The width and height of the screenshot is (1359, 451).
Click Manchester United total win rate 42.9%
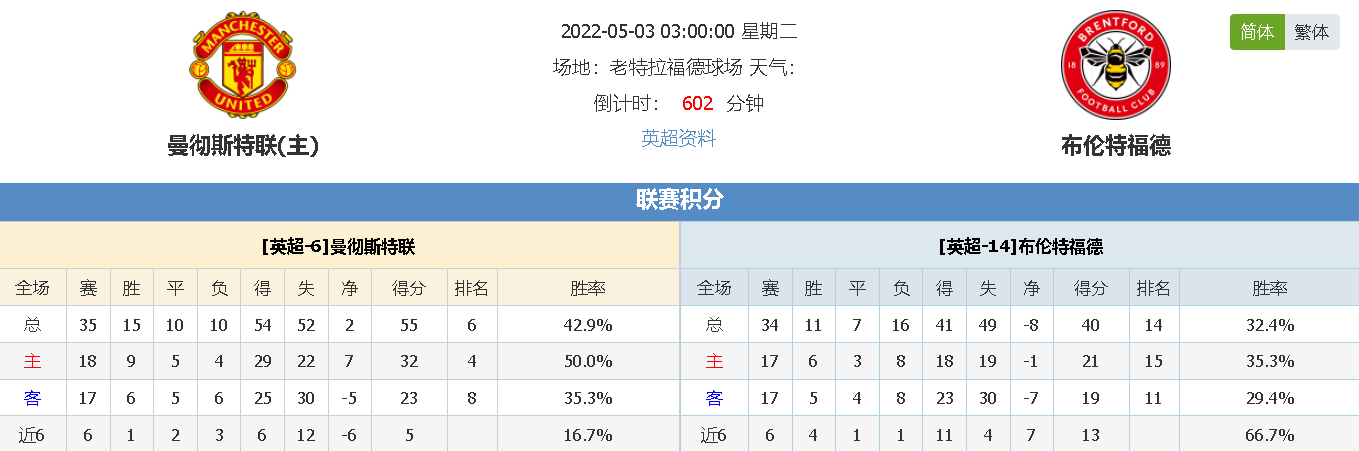point(588,325)
